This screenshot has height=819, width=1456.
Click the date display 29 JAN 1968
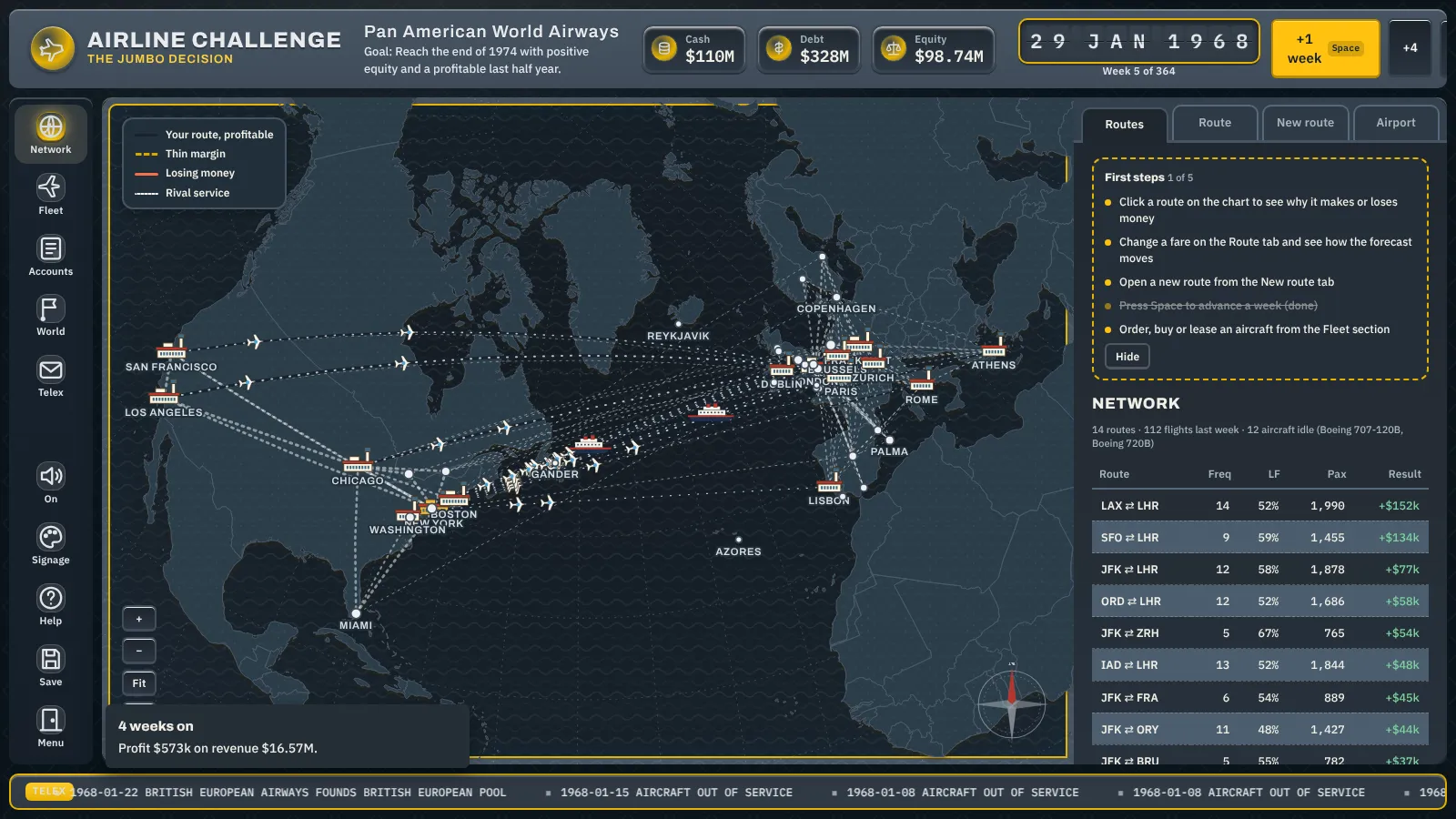click(1139, 42)
